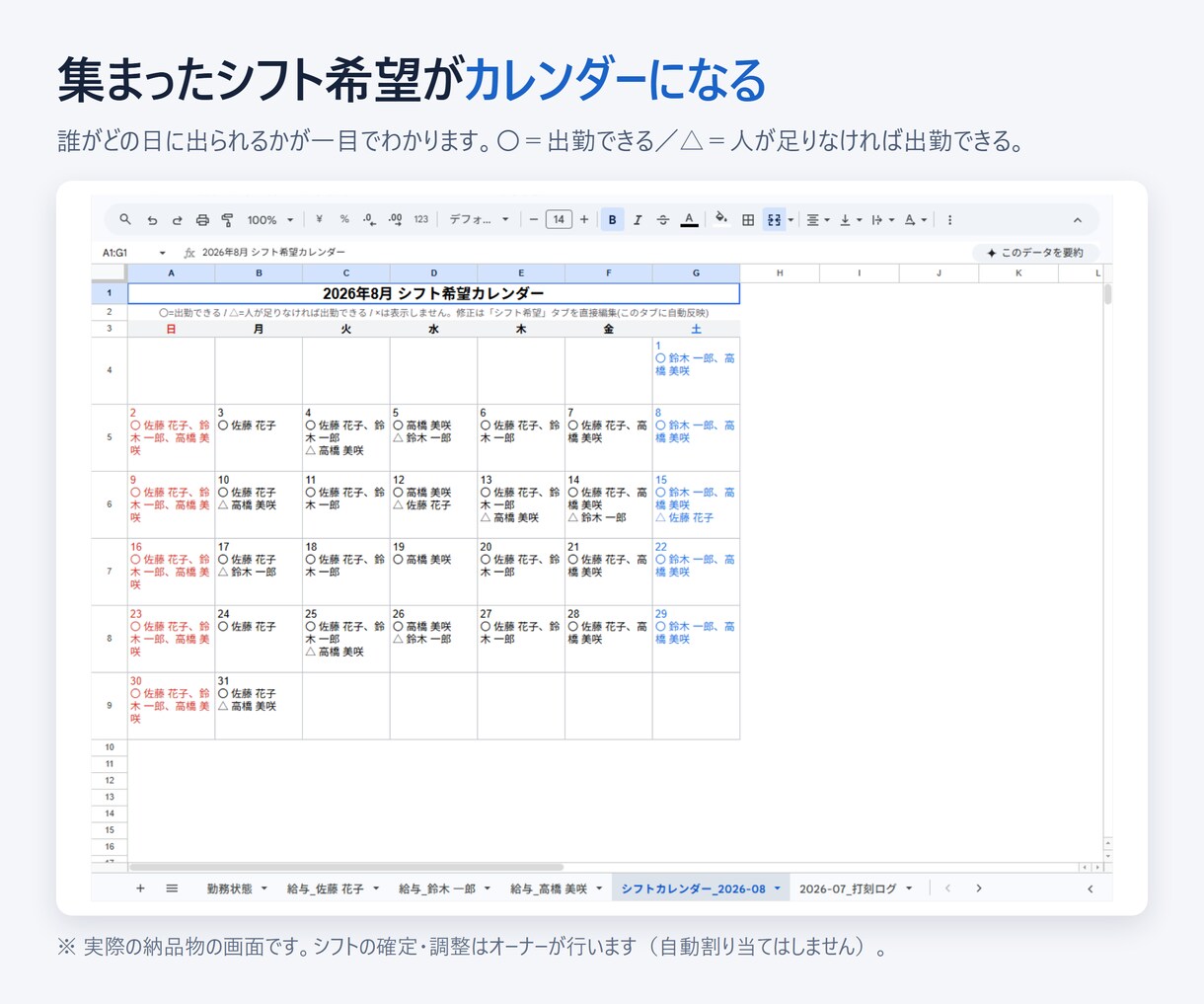The image size is (1204, 1004).
Task: Switch to the 2026-07_打刻ログ tab
Action: coord(855,888)
